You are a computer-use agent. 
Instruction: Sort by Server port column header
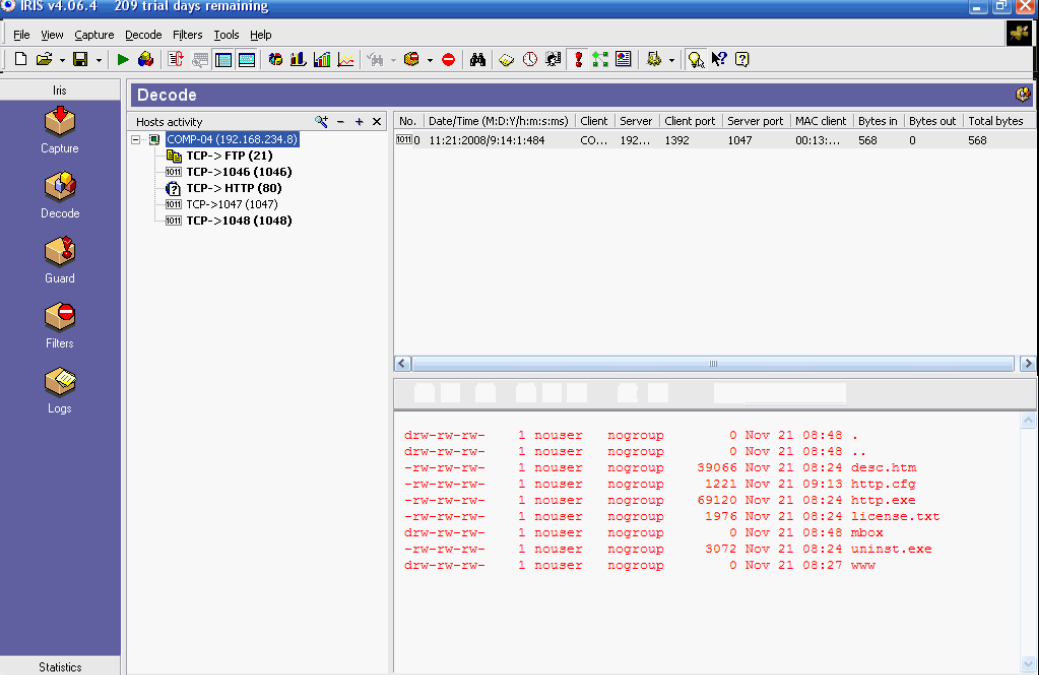pyautogui.click(x=755, y=121)
